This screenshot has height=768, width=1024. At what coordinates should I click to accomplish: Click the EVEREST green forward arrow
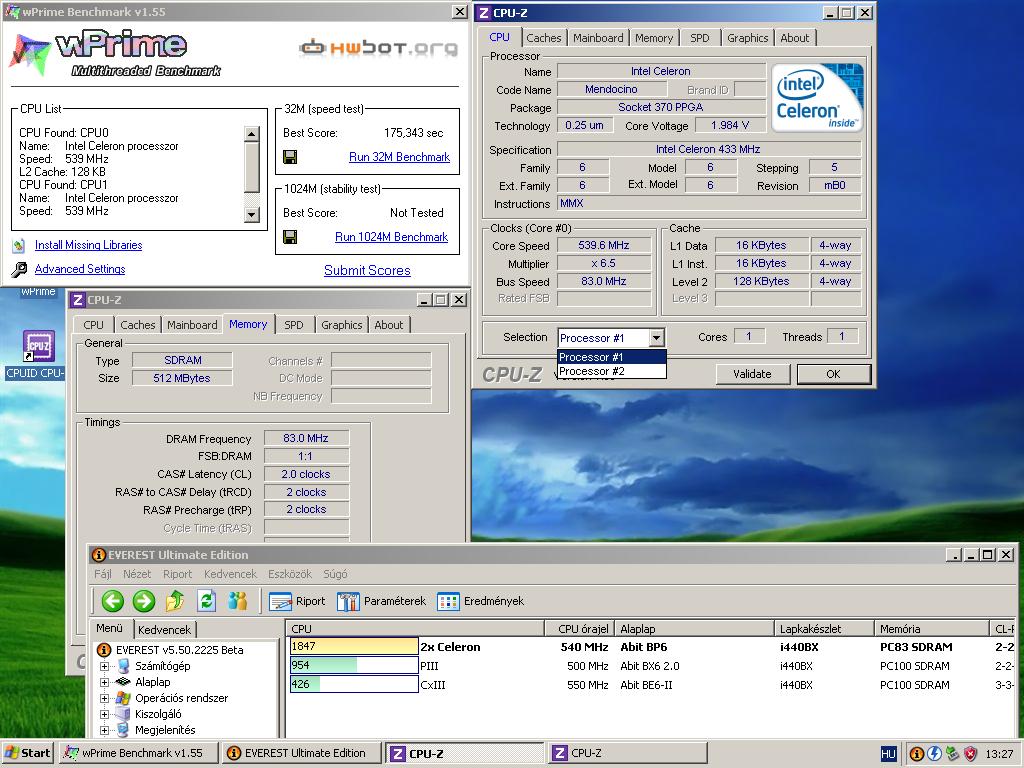[144, 601]
